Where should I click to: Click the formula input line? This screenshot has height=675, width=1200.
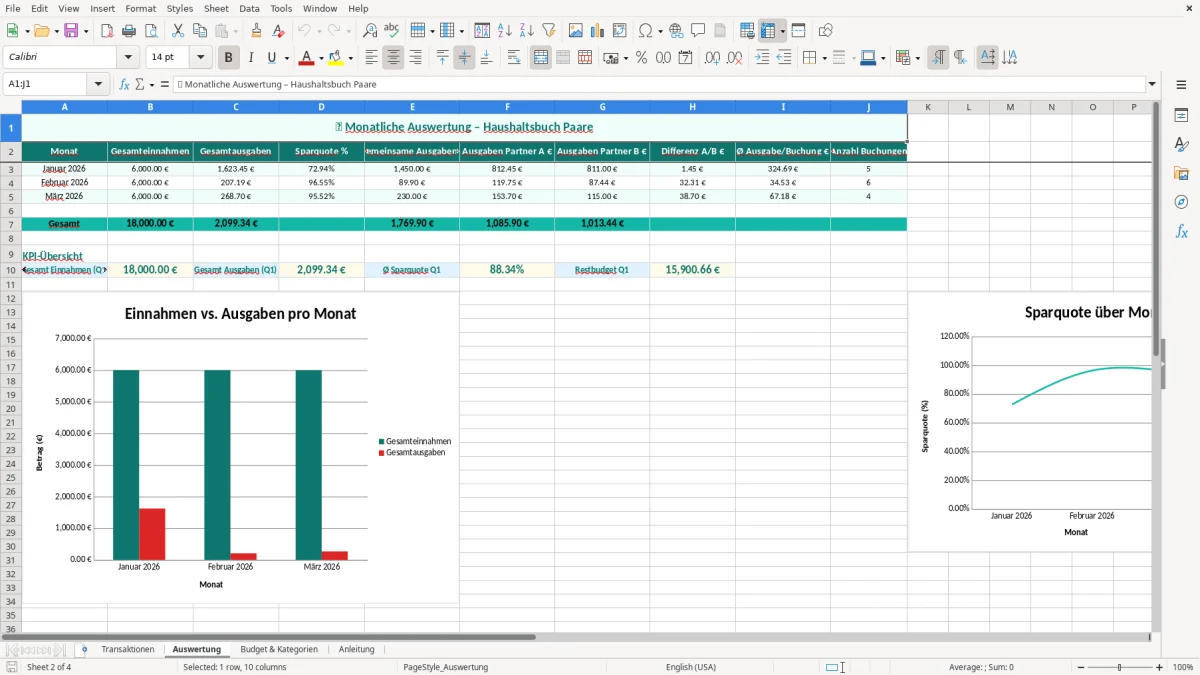point(658,84)
